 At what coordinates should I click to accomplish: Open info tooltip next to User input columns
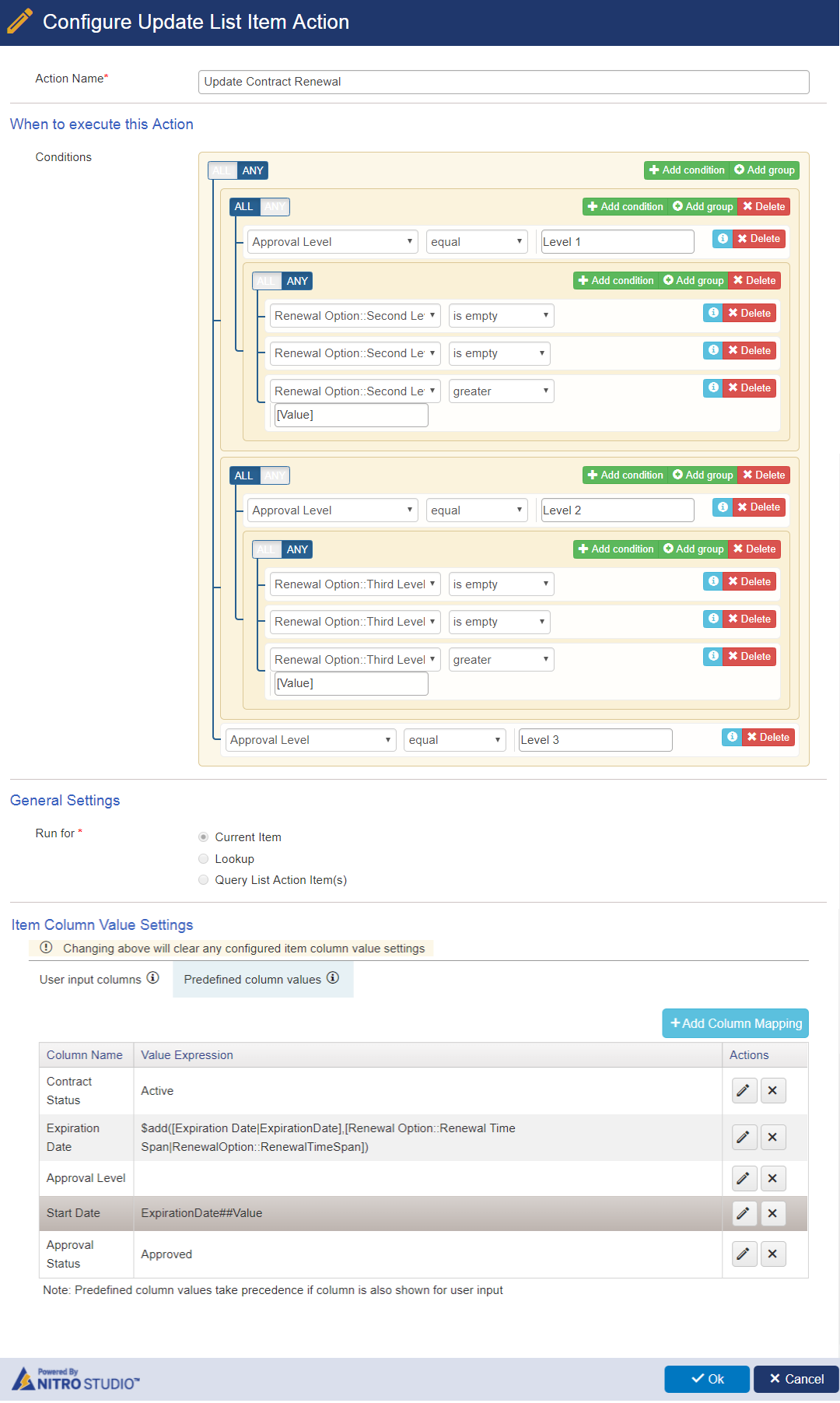[x=153, y=978]
